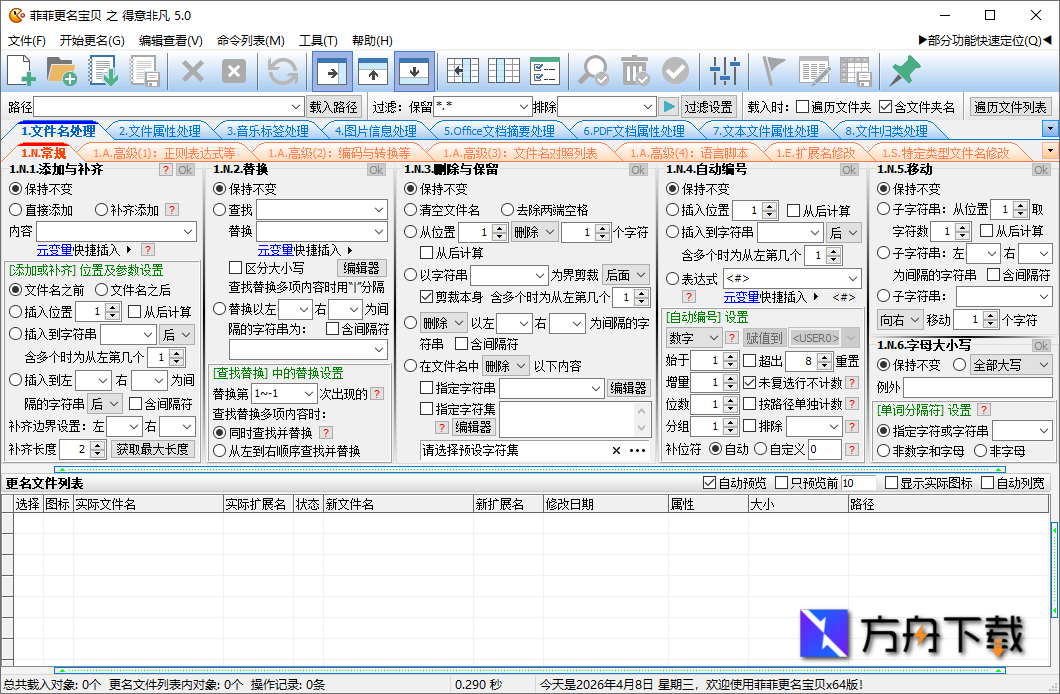The width and height of the screenshot is (1060, 694).
Task: Open the 路径 path dropdown
Action: click(x=296, y=107)
